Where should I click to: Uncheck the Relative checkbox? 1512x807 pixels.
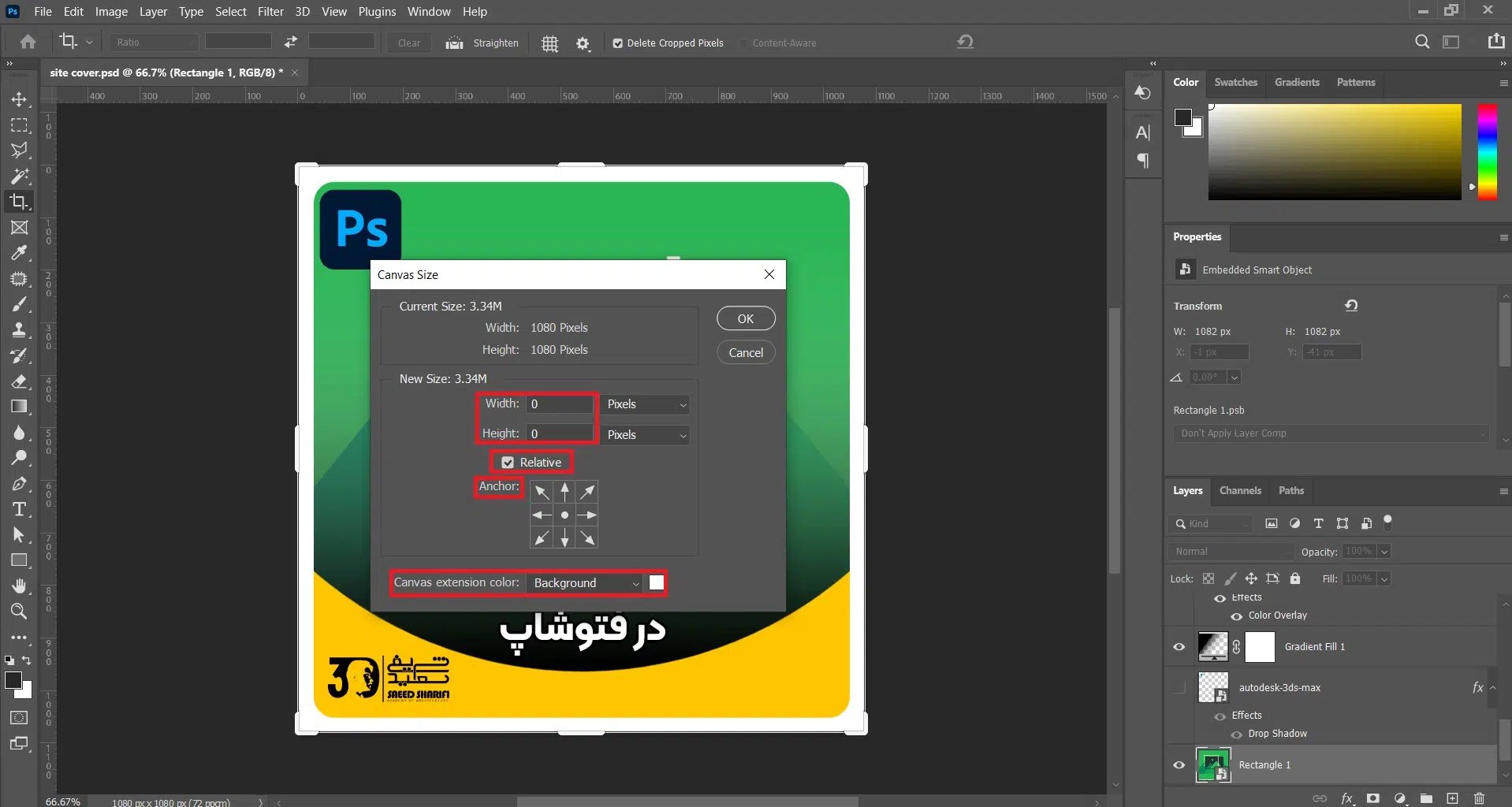(508, 463)
